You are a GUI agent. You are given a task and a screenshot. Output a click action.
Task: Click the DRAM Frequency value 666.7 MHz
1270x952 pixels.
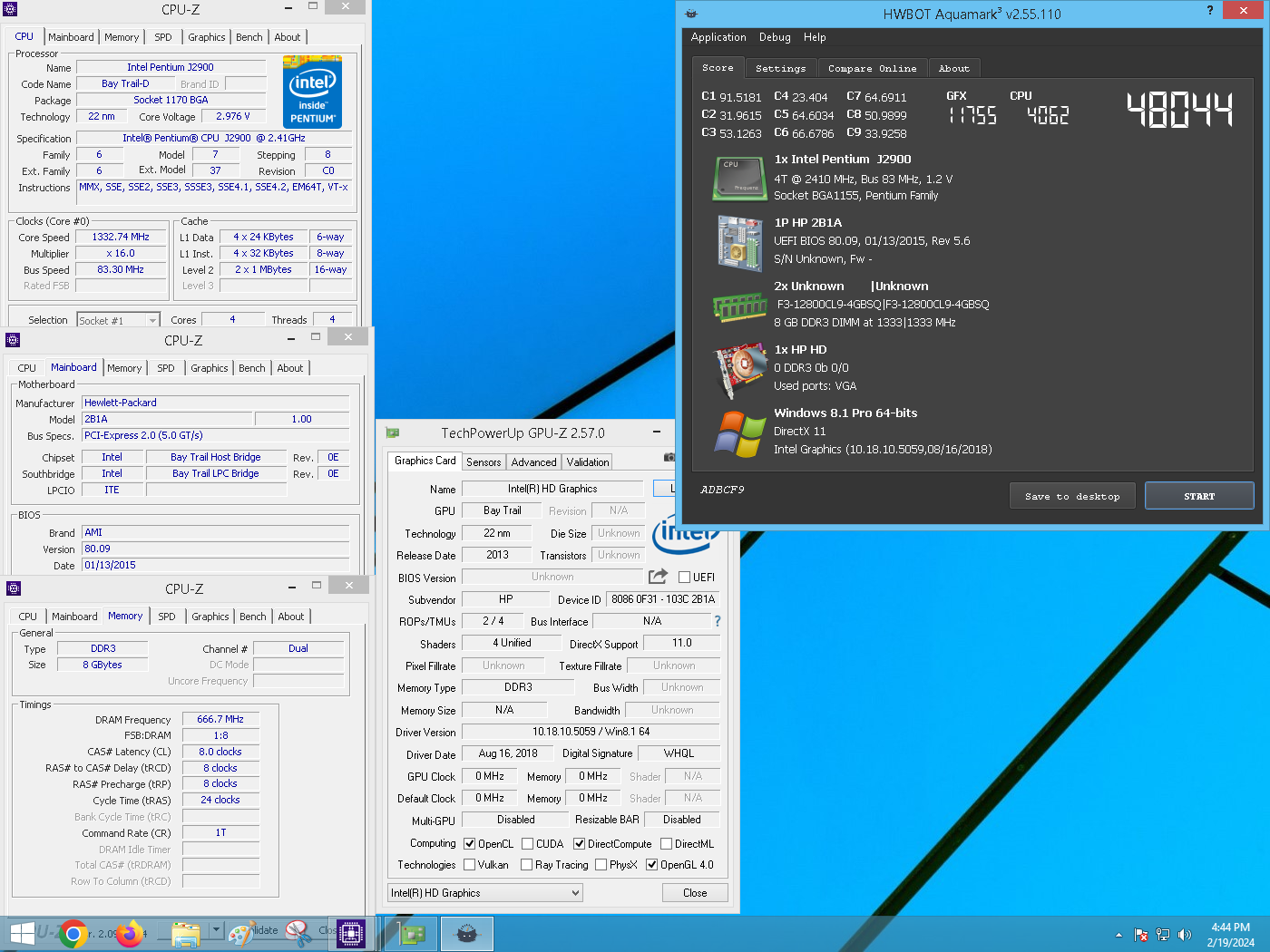coord(220,719)
